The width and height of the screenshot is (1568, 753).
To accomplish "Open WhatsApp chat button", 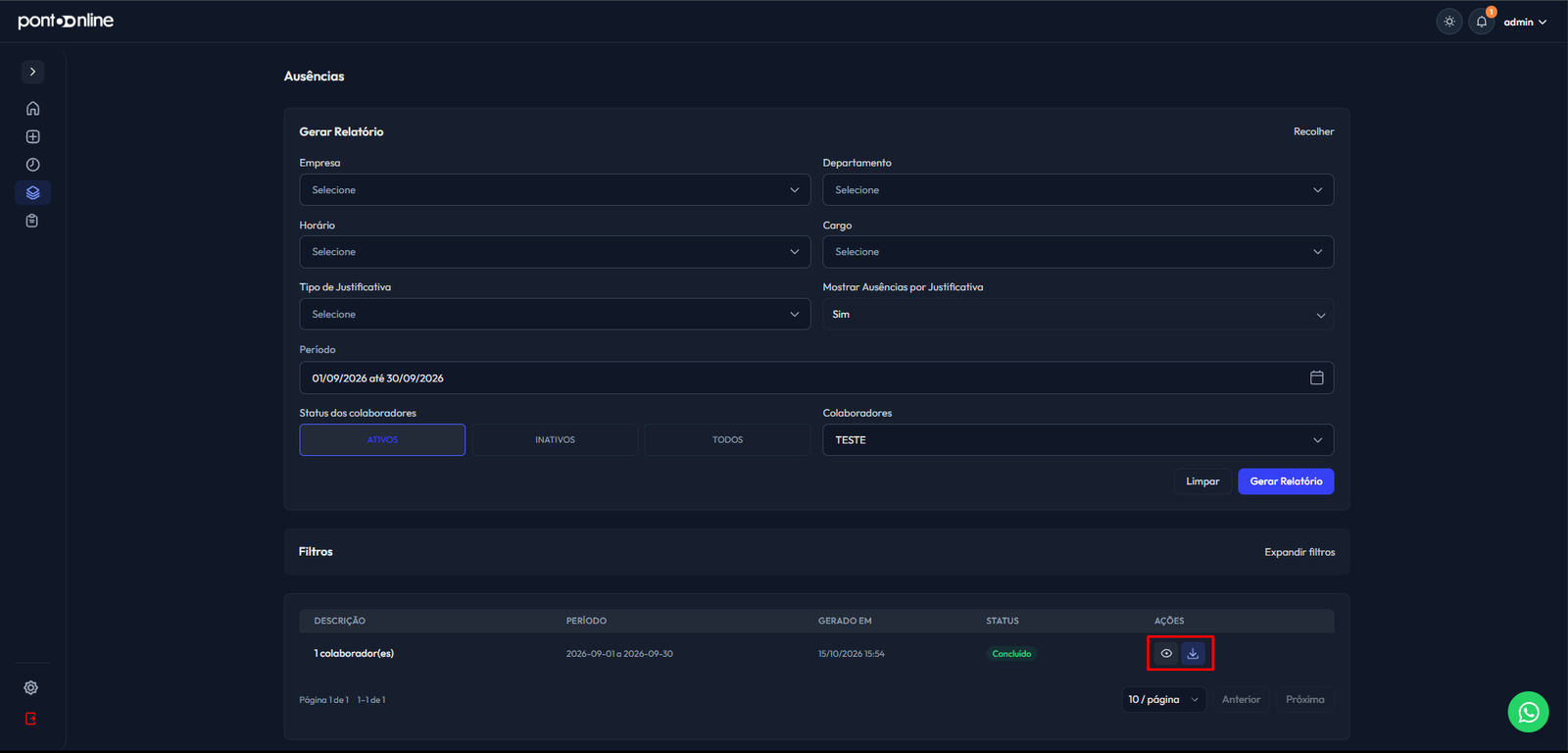I will 1528,712.
